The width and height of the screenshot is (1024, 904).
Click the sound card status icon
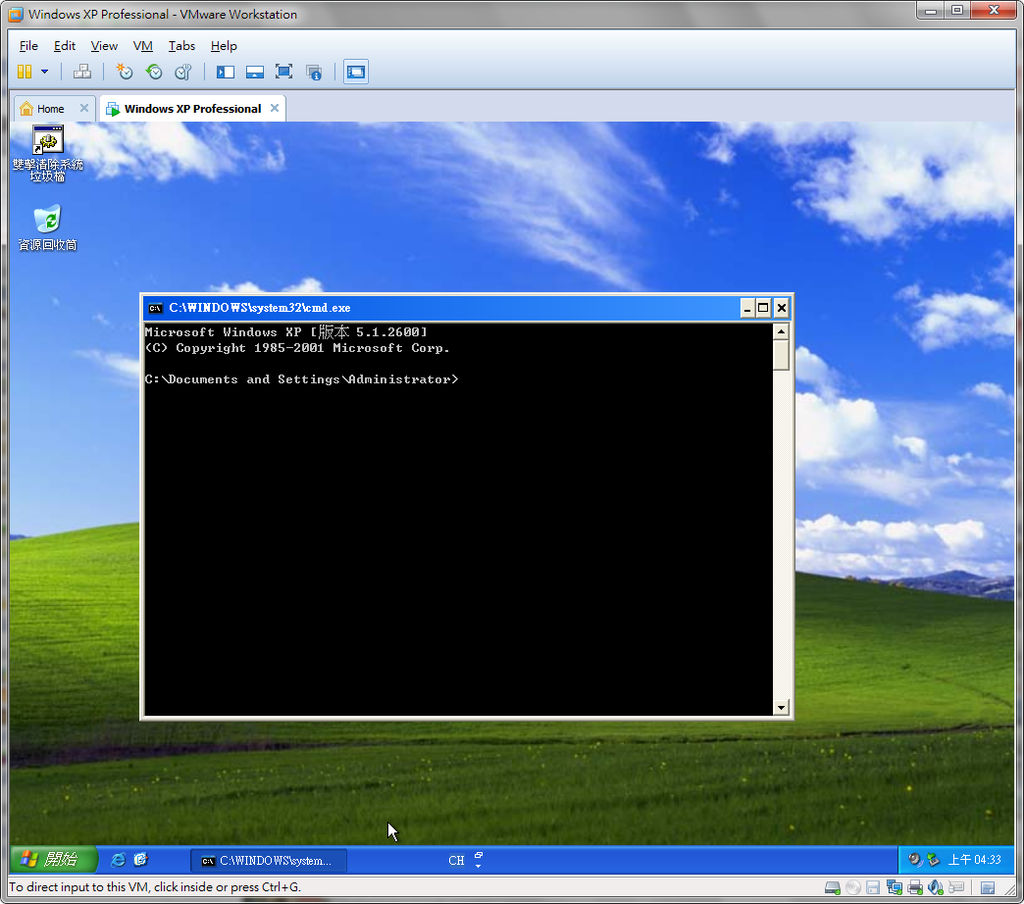(x=935, y=888)
